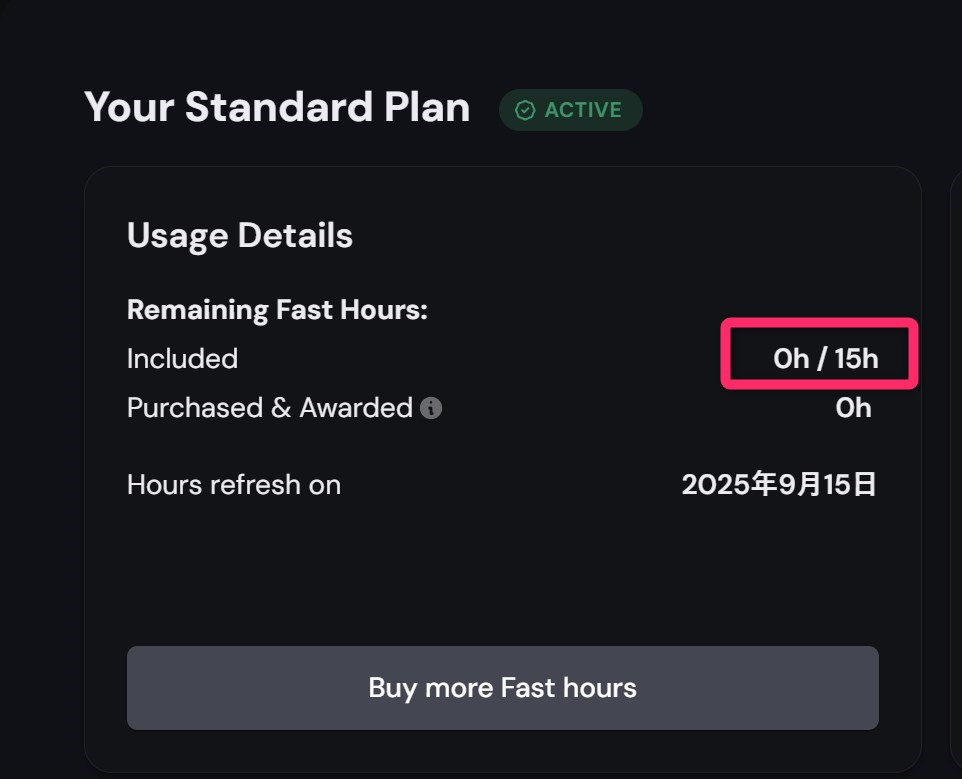This screenshot has height=779, width=962.
Task: Click the Buy more Fast hours button
Action: pos(502,688)
